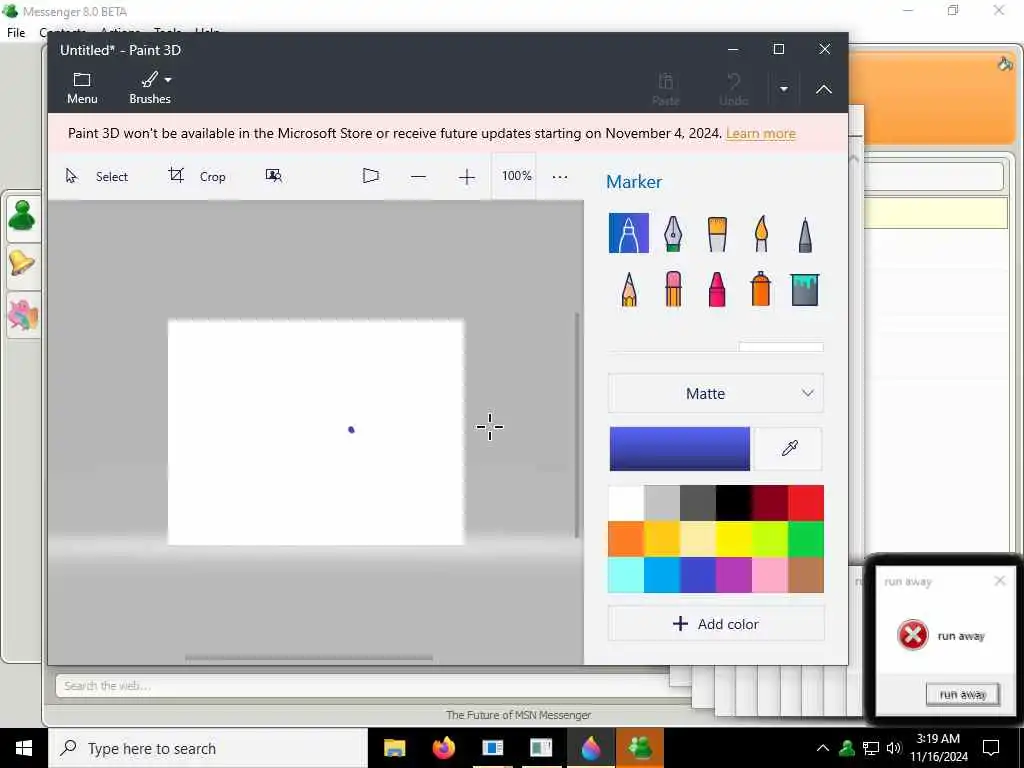Click the canvas horizontal scrollbar
1024x768 pixels.
pyautogui.click(x=308, y=658)
